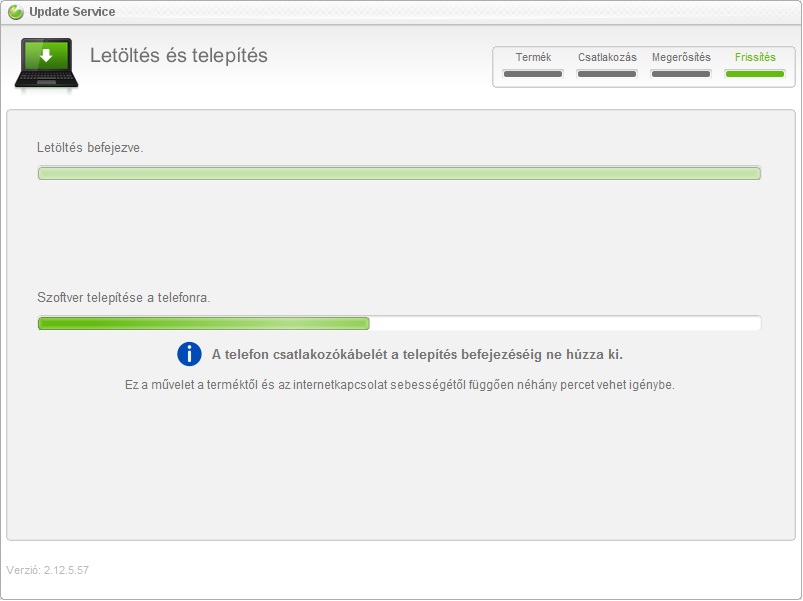803x601 pixels.
Task: Click the Verzió: 2.12.5.57 version text
Action: click(x=48, y=570)
